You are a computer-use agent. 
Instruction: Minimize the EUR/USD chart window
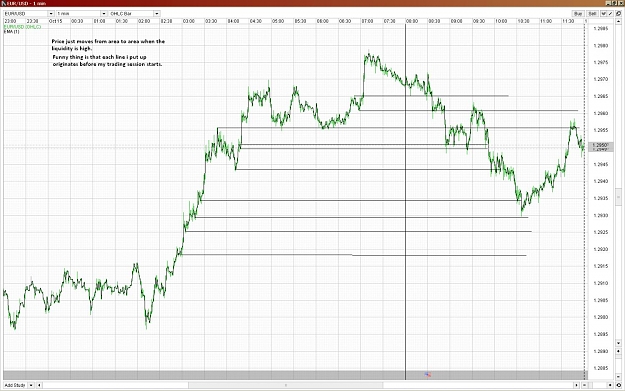[x=608, y=3]
